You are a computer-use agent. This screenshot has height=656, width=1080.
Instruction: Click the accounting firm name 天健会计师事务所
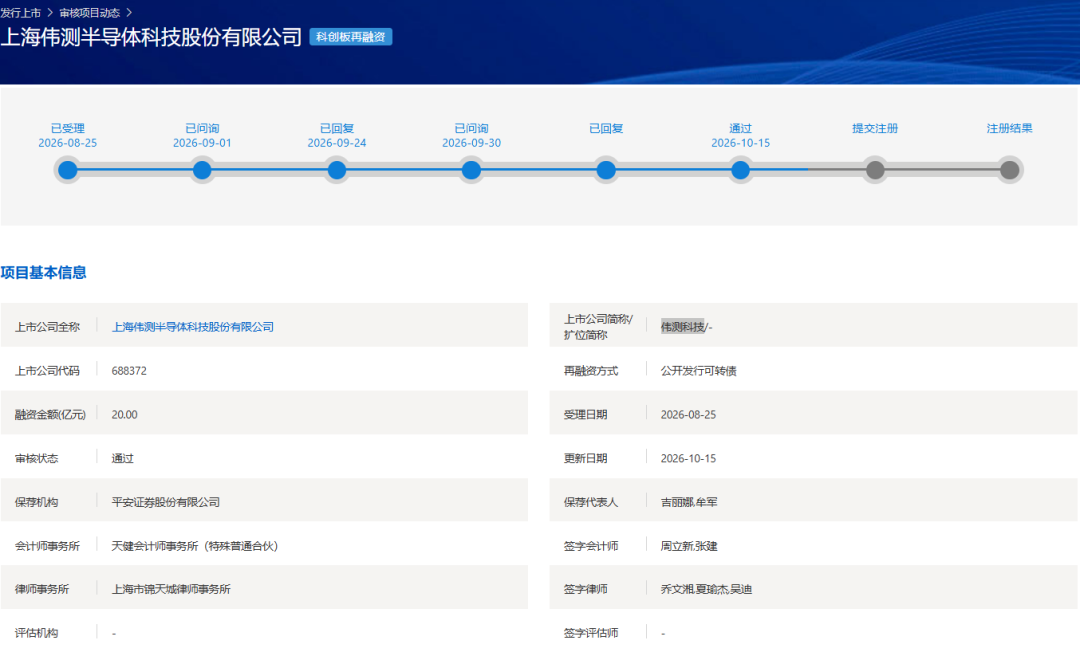[x=195, y=546]
